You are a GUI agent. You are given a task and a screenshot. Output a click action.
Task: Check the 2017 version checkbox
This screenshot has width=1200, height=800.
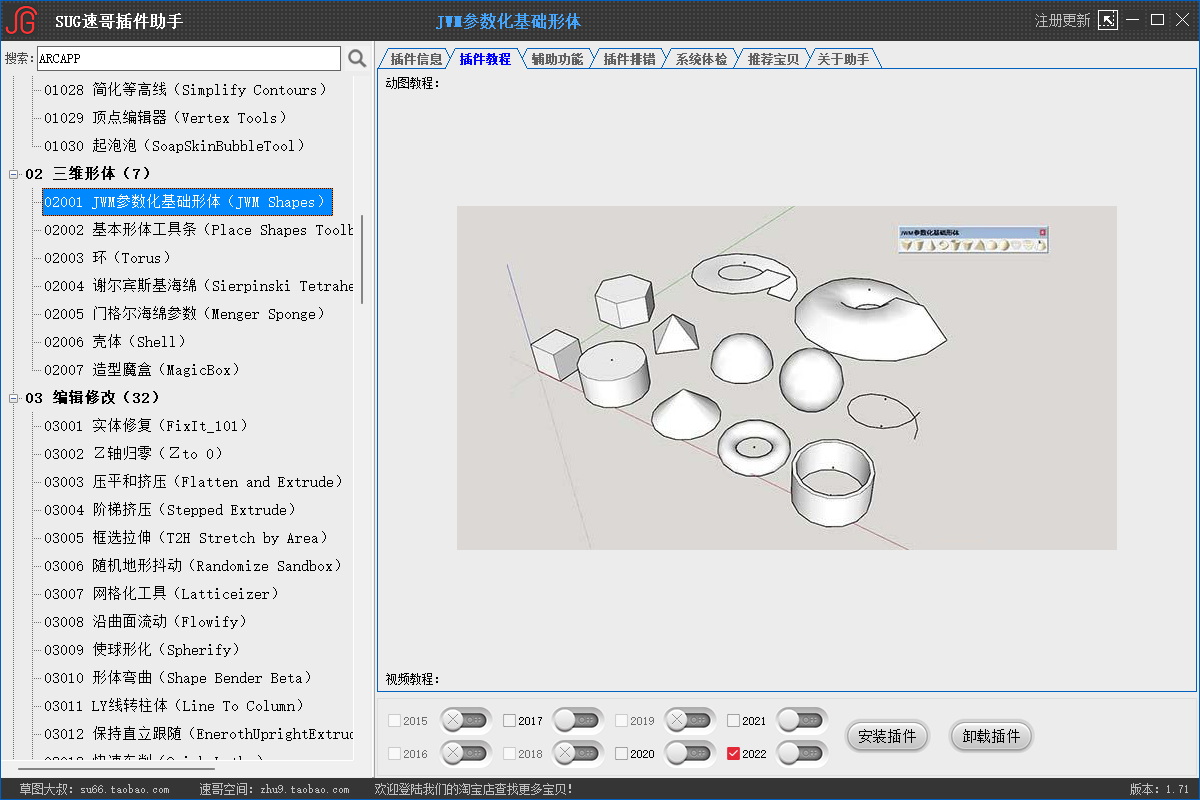coord(509,721)
